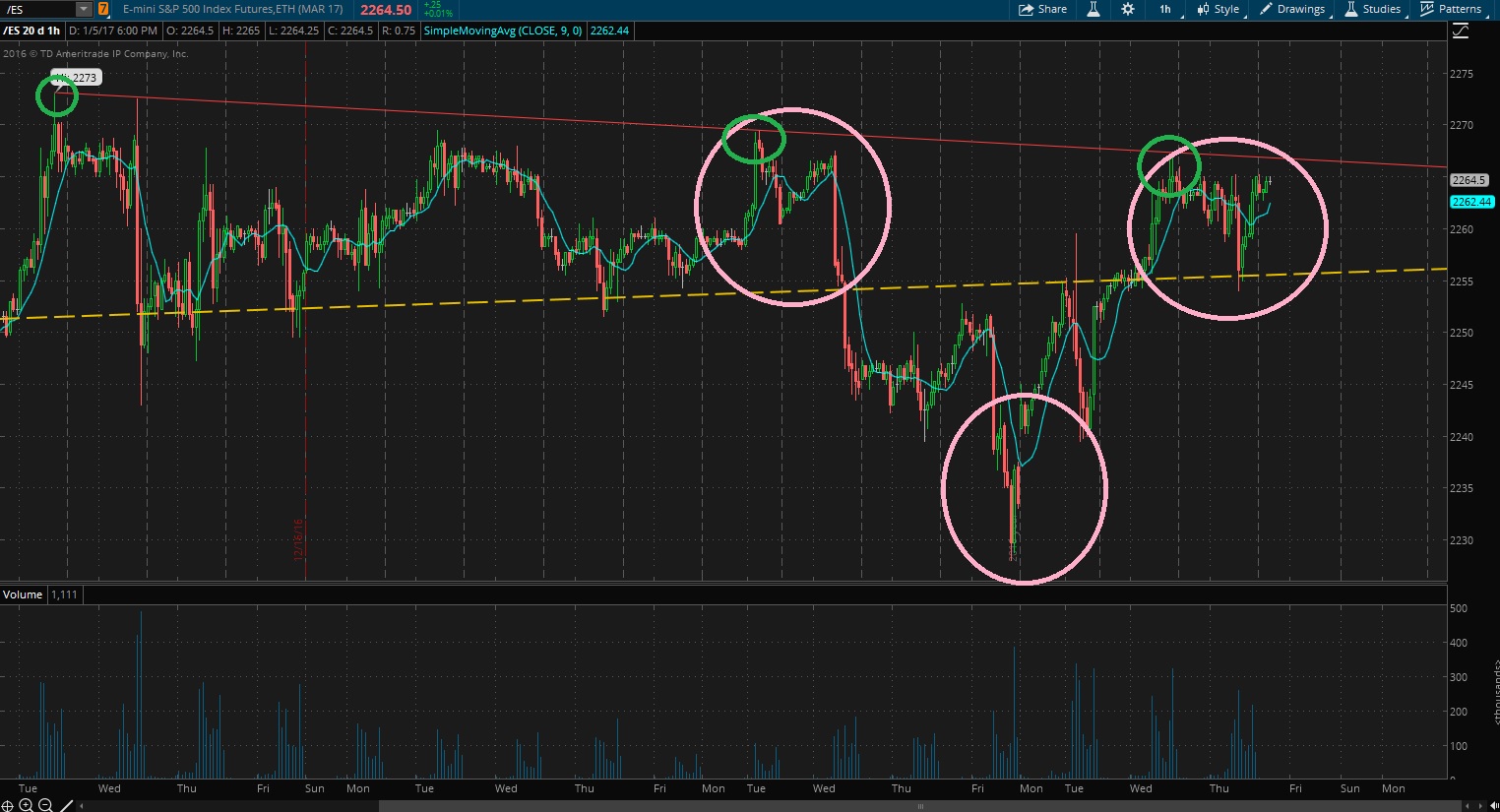
Task: Expand the 1h timeframe dropdown
Action: 1166,9
